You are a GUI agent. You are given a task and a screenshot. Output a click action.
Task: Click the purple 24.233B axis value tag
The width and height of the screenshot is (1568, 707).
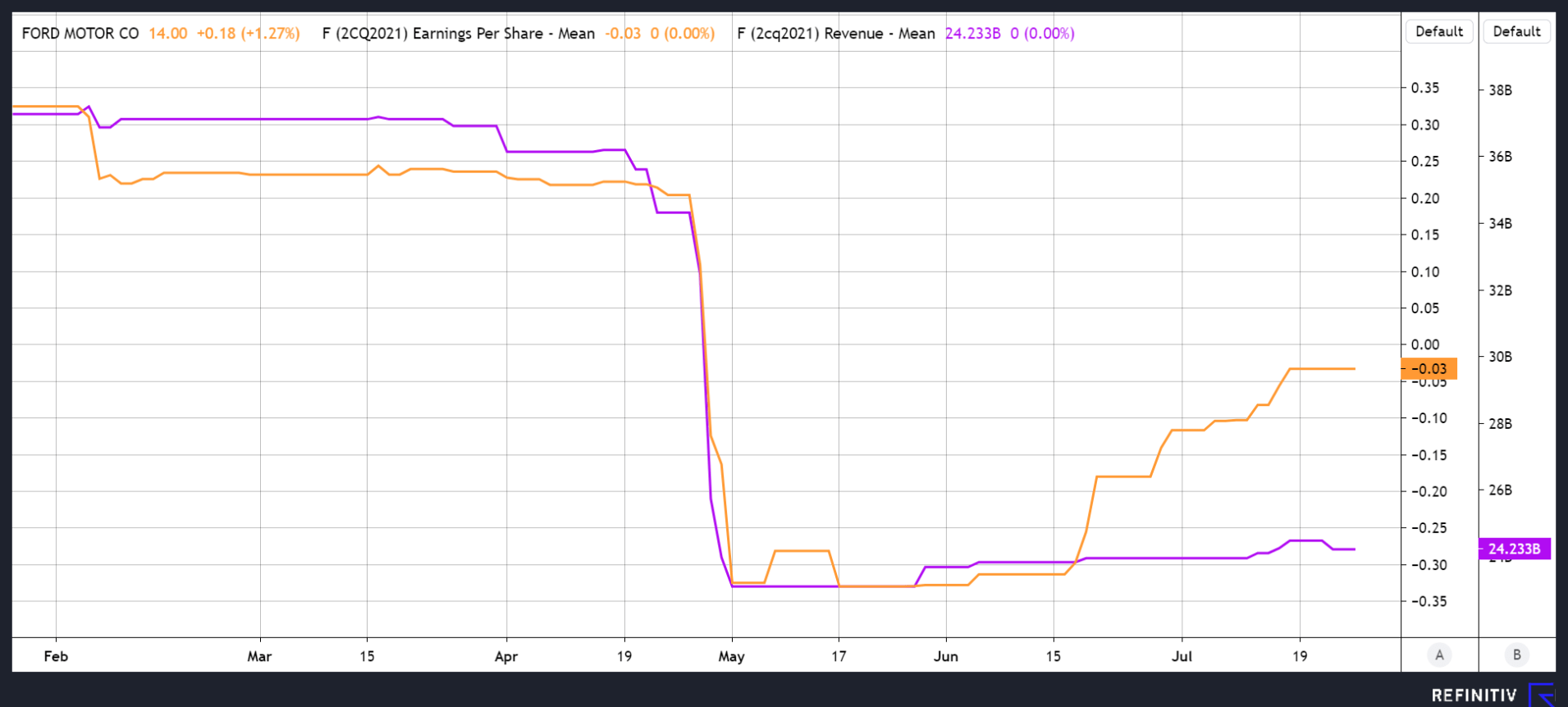pos(1514,549)
